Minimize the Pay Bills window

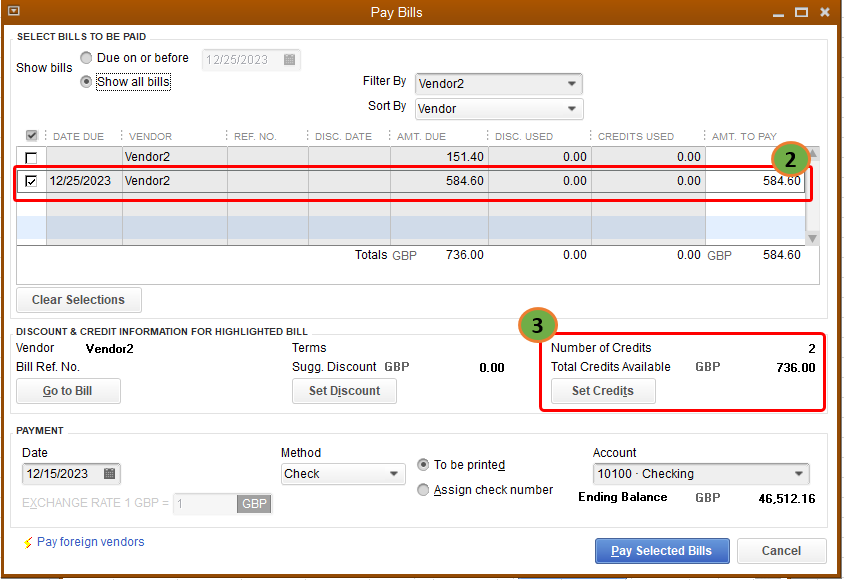coord(778,13)
